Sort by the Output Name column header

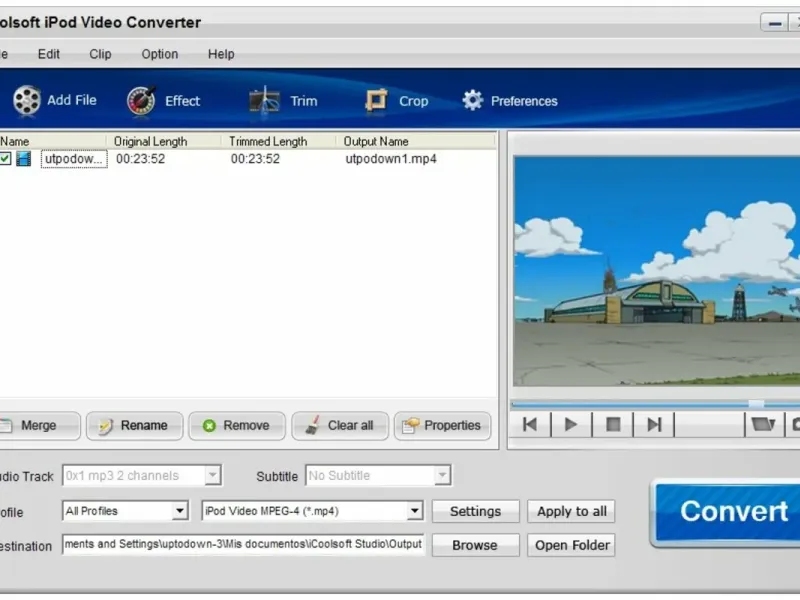(x=415, y=141)
